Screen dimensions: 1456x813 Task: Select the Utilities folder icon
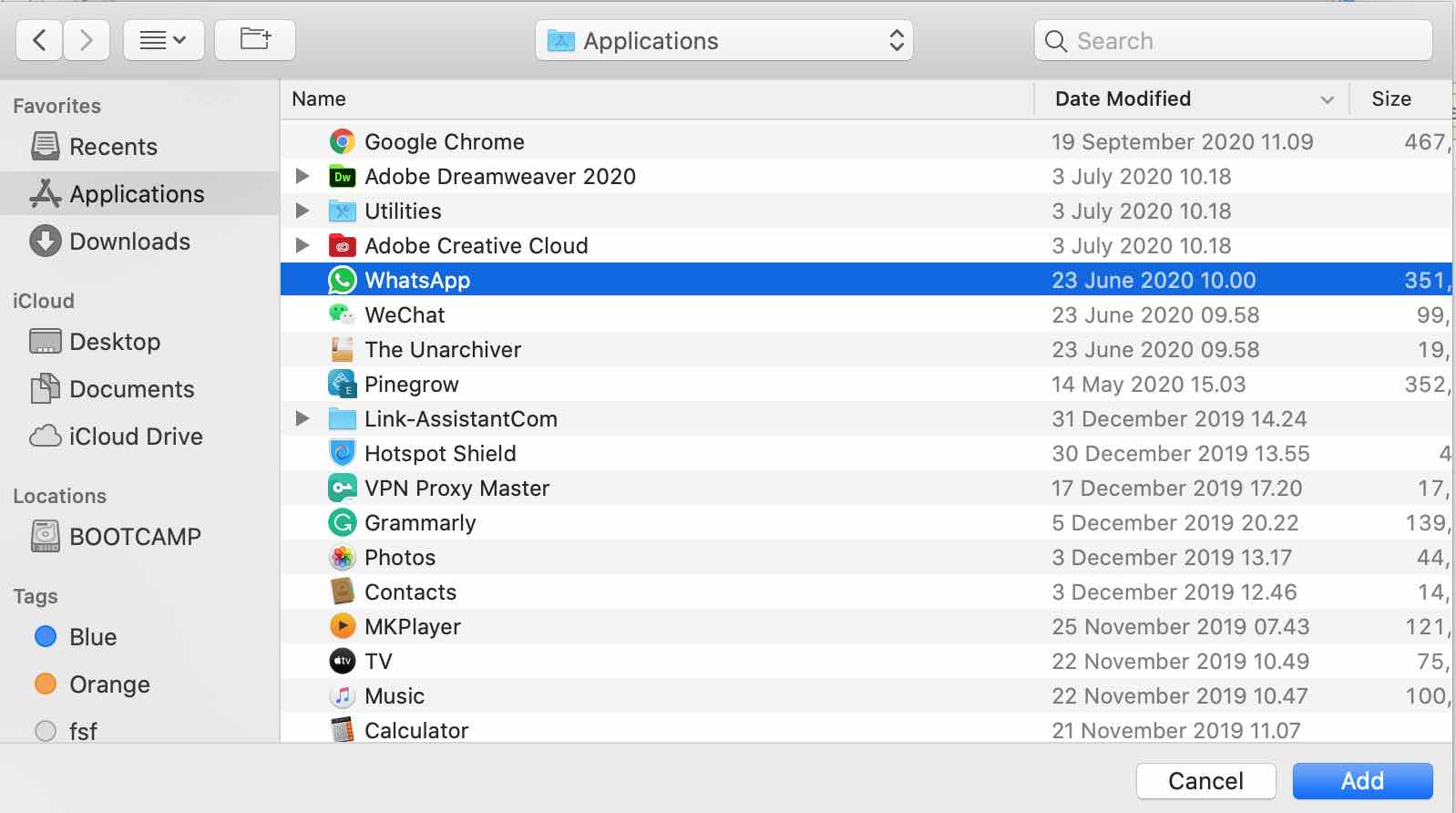343,211
